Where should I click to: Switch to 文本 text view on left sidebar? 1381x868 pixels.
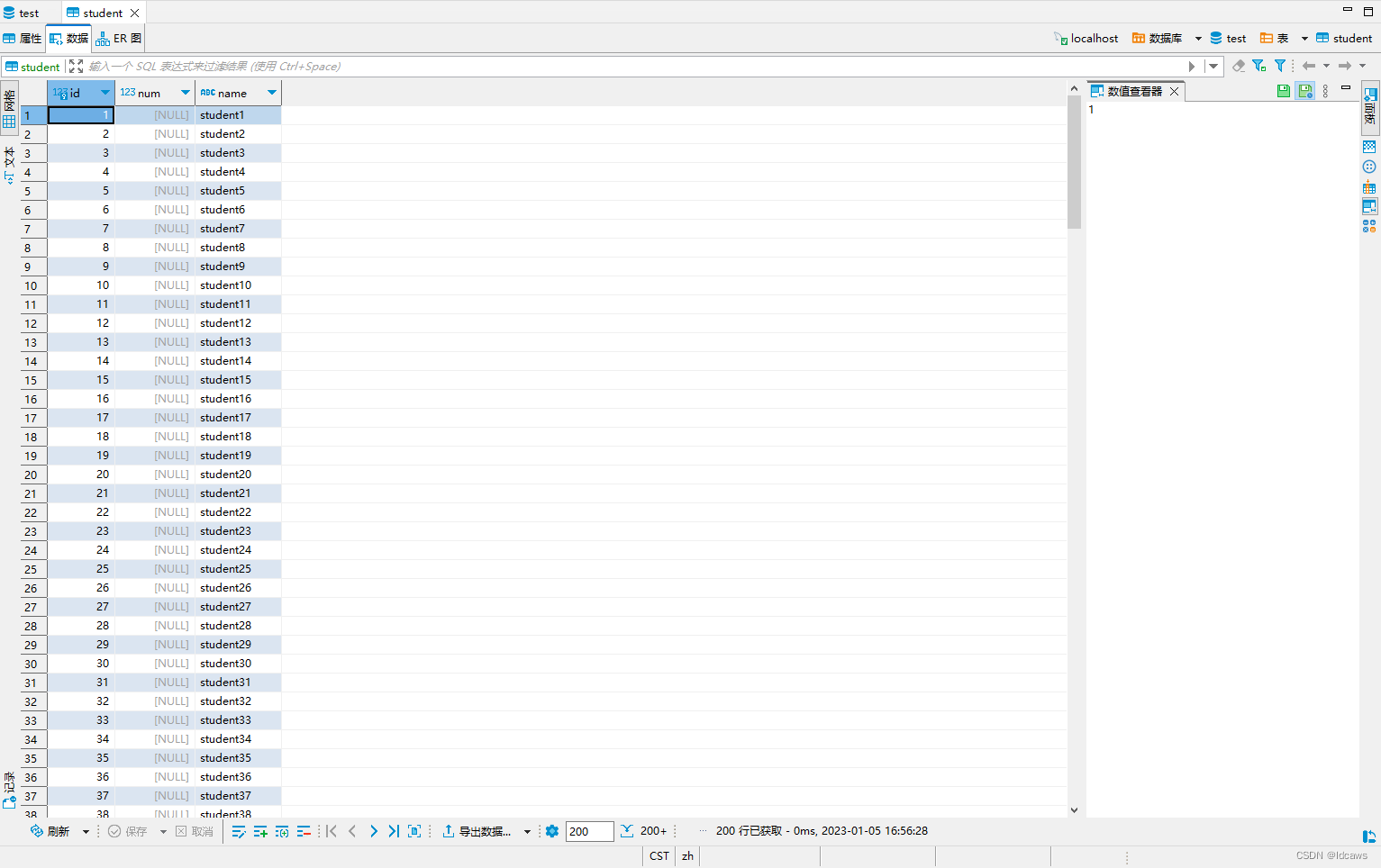(9, 165)
